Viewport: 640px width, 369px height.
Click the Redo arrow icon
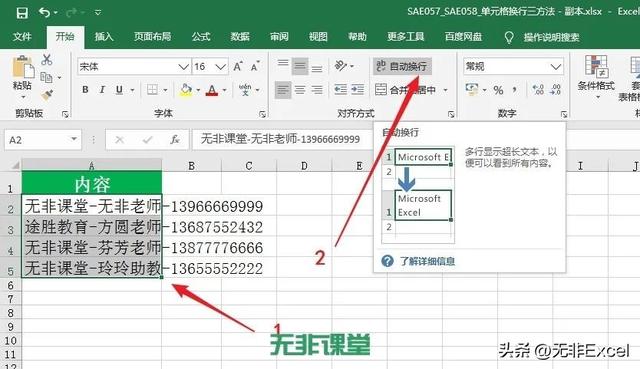(x=71, y=13)
